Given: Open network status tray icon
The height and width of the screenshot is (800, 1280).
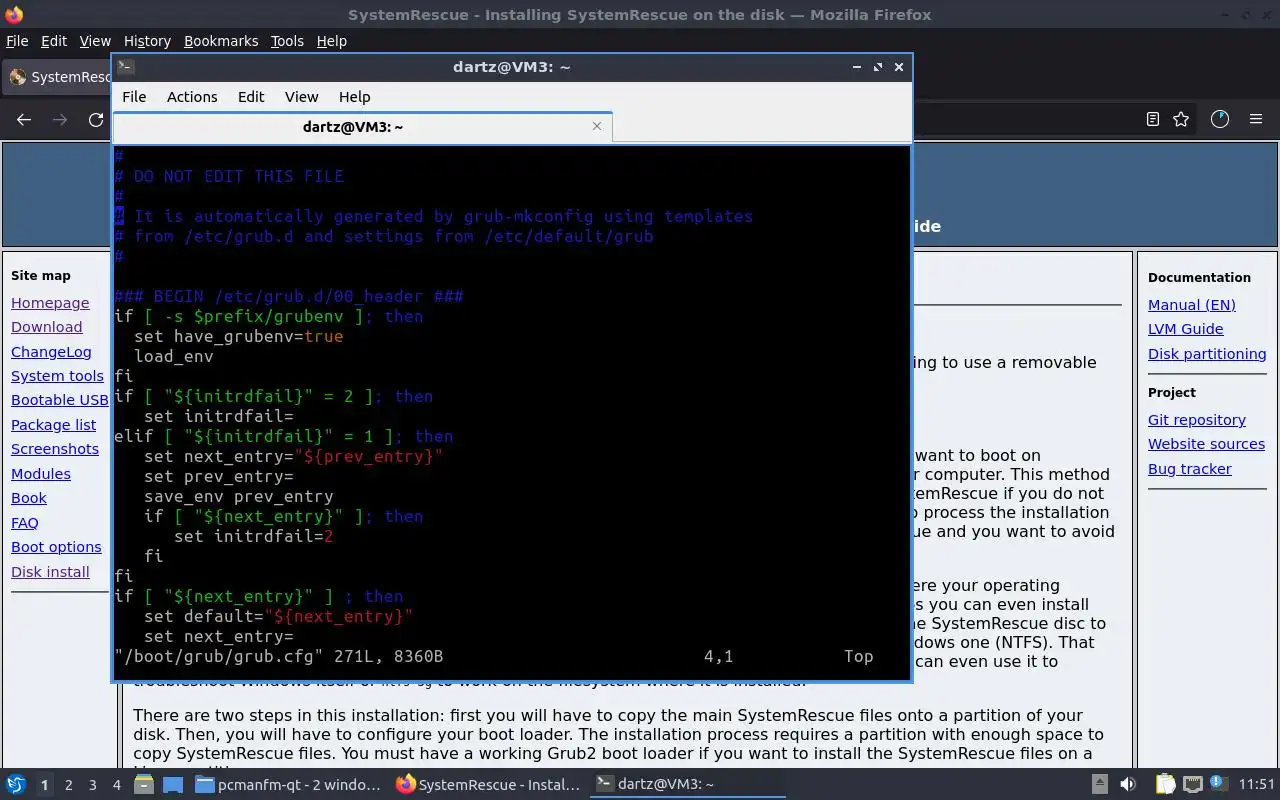Looking at the screenshot, I should click(x=1193, y=785).
